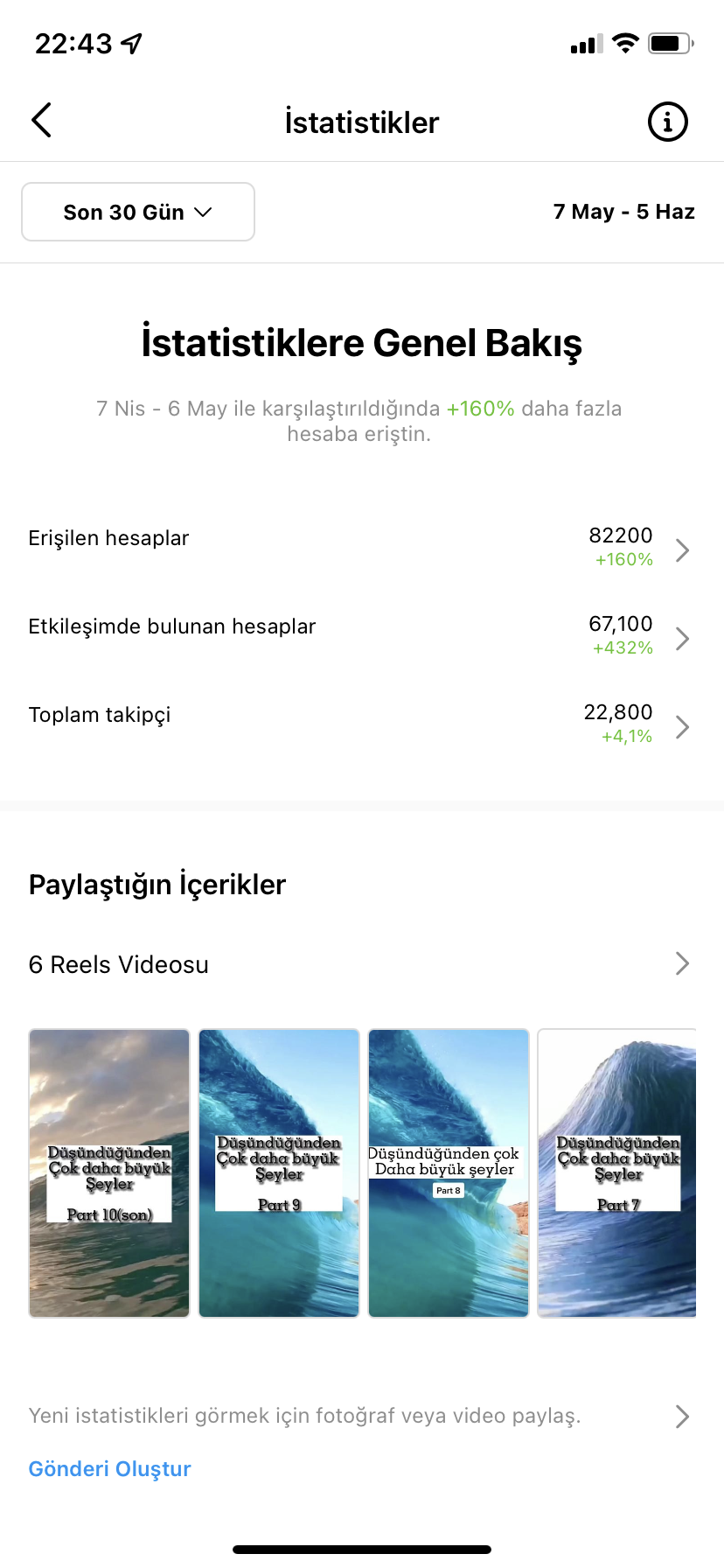Open the Part 10(son) reel thumbnail
Viewport: 724px width, 1568px height.
click(x=109, y=1173)
